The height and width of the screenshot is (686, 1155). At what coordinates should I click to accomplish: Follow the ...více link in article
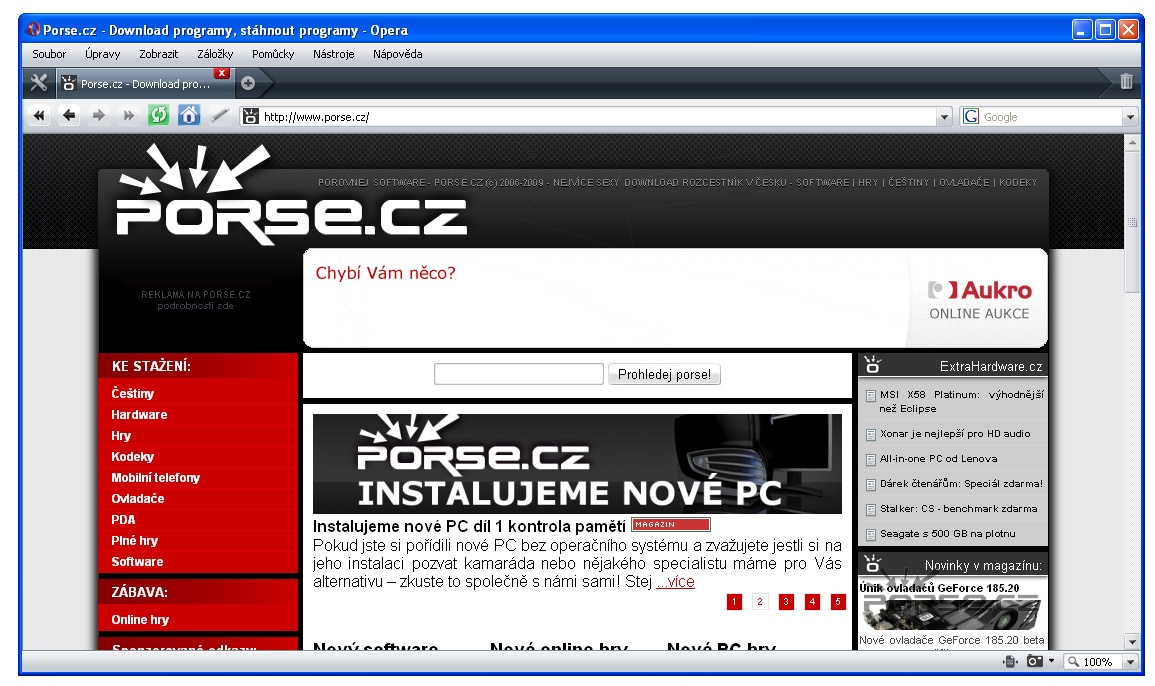click(675, 581)
